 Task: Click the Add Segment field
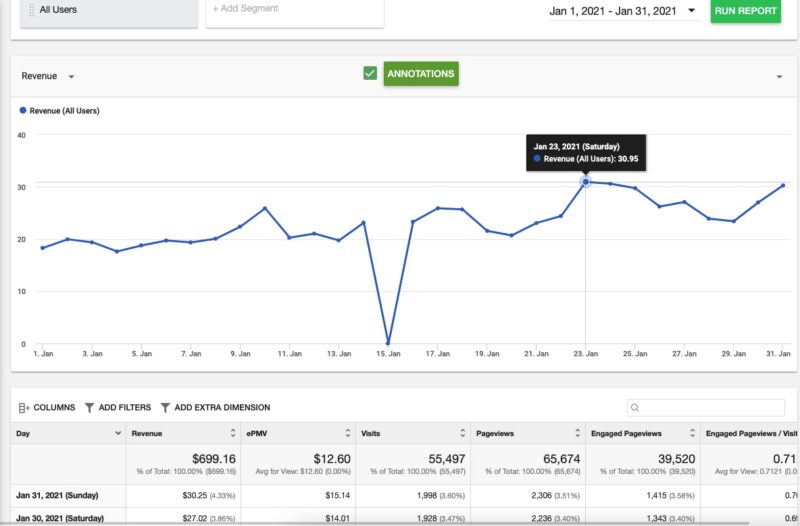click(294, 12)
